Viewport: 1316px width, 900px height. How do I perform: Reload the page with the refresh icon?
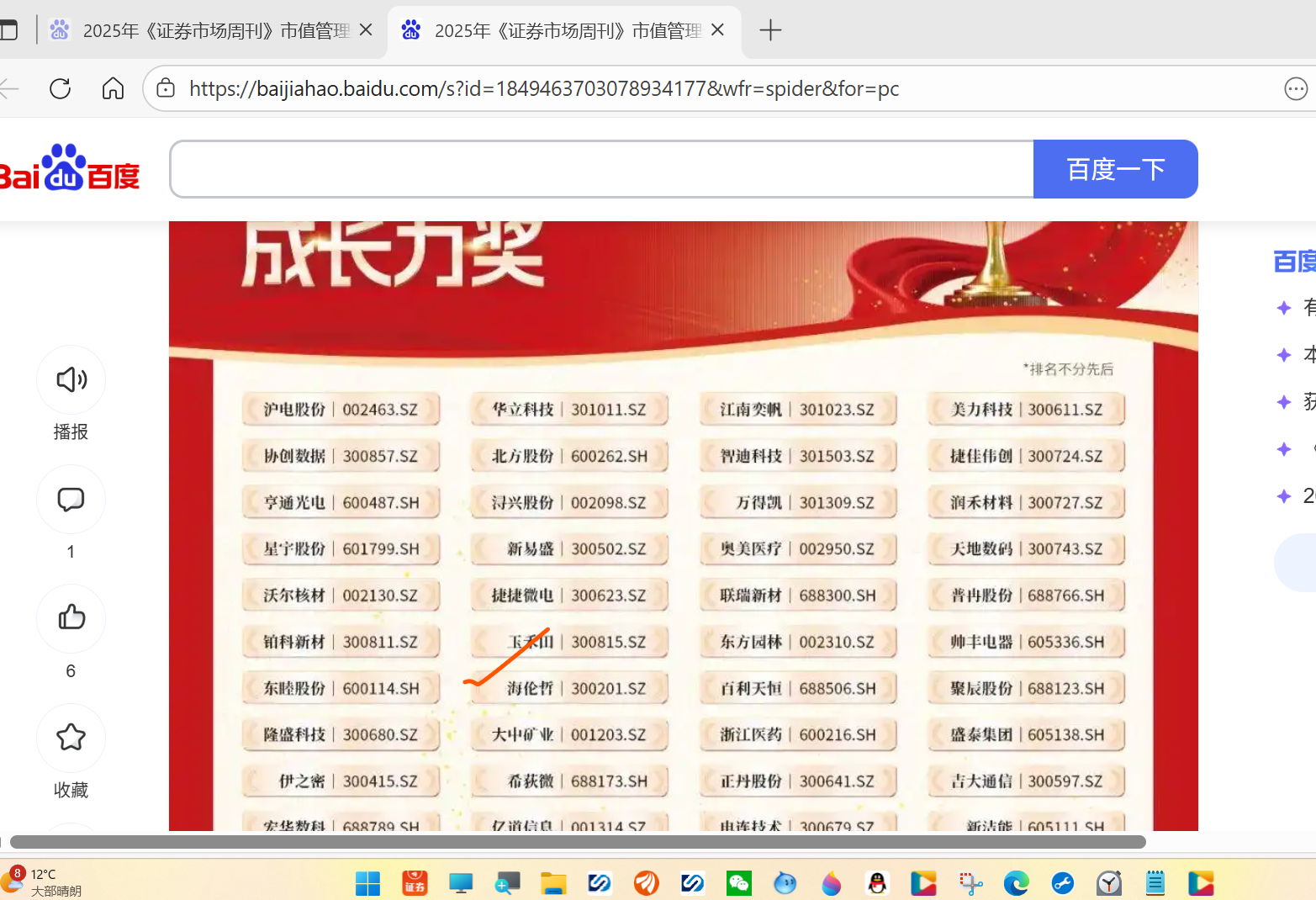[60, 88]
